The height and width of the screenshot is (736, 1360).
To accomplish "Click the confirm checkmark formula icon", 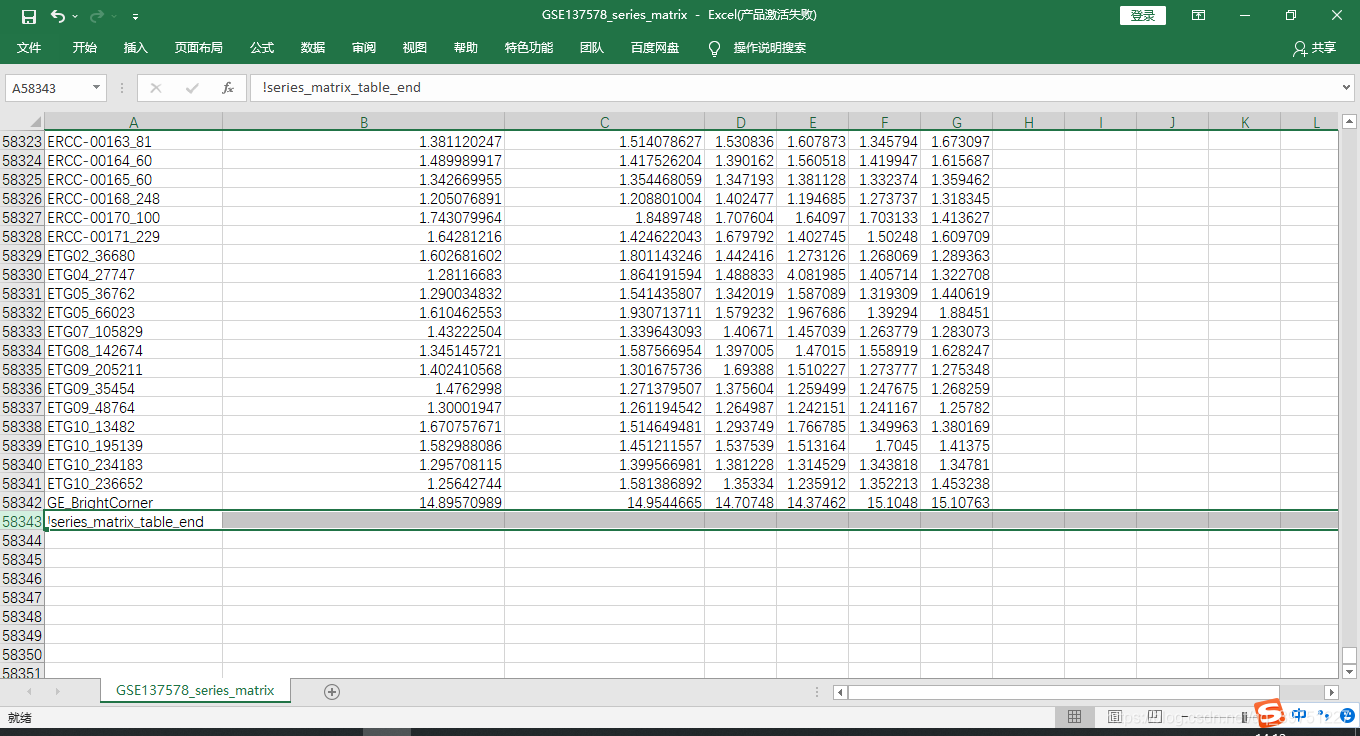I will click(192, 88).
